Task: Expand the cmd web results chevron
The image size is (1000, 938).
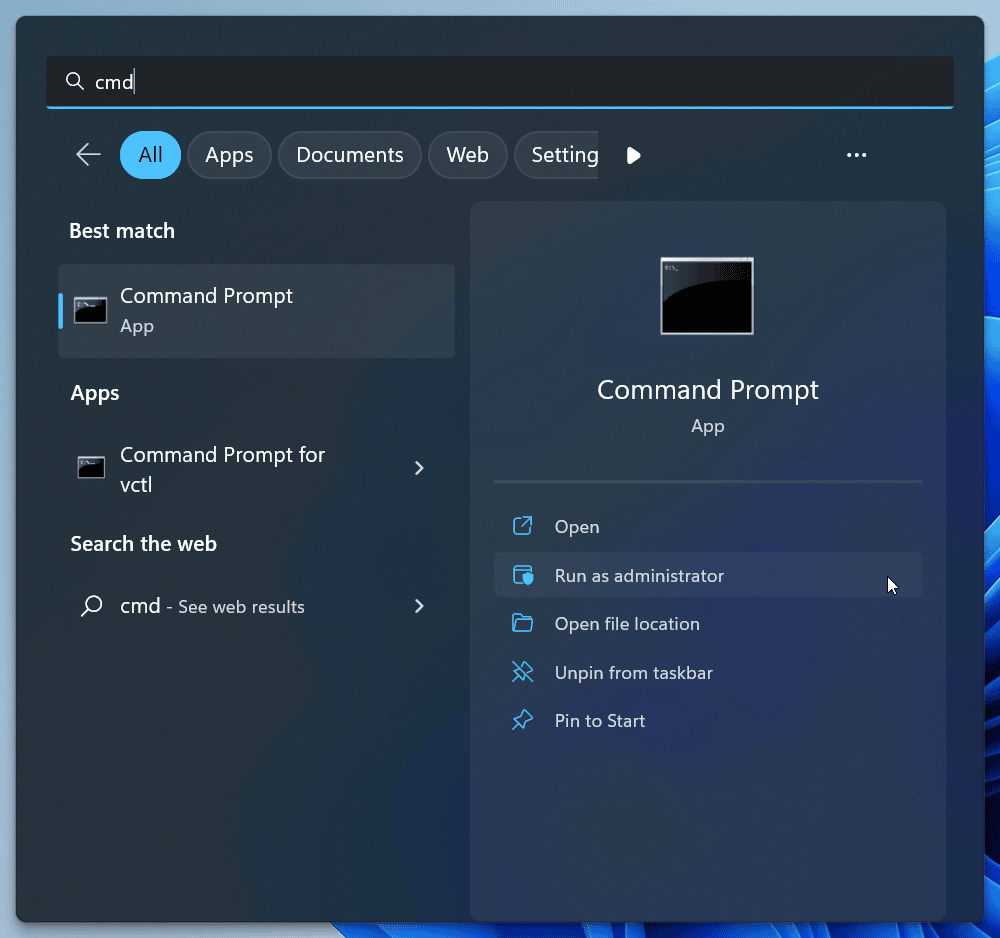Action: click(419, 606)
